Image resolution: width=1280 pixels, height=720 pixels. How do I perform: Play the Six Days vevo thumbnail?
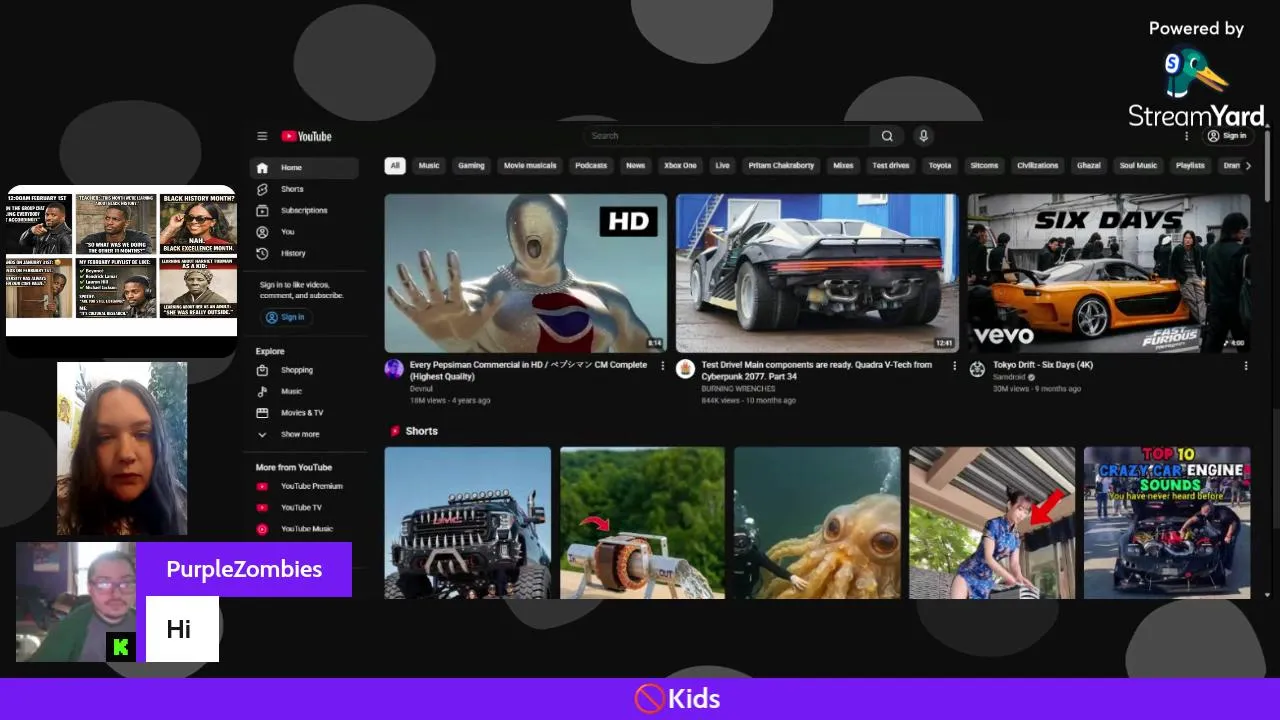(x=1109, y=273)
